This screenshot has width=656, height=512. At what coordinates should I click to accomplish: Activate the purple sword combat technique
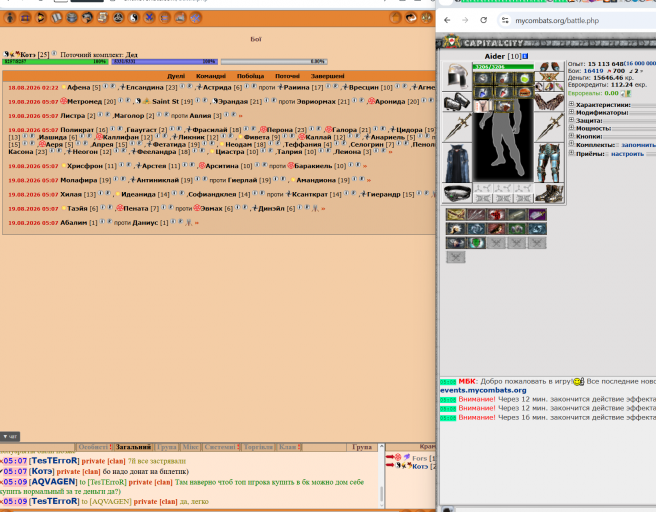(x=537, y=215)
